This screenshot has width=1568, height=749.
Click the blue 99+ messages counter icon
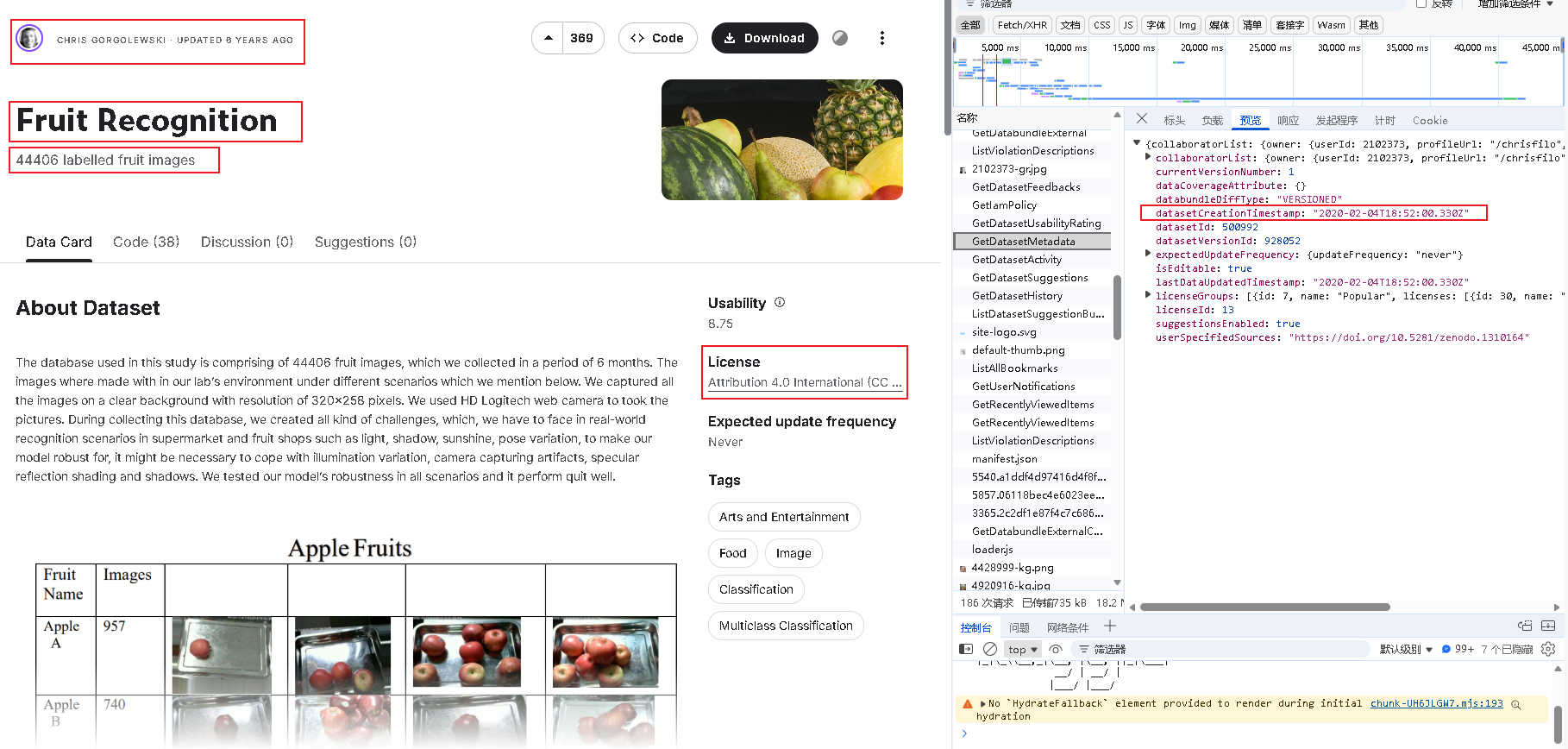pos(1446,649)
